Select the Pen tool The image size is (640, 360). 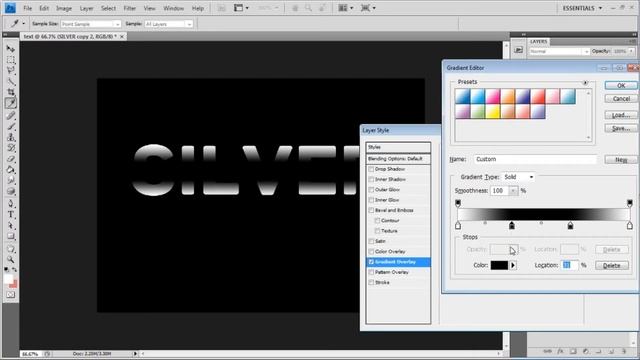coord(11,204)
